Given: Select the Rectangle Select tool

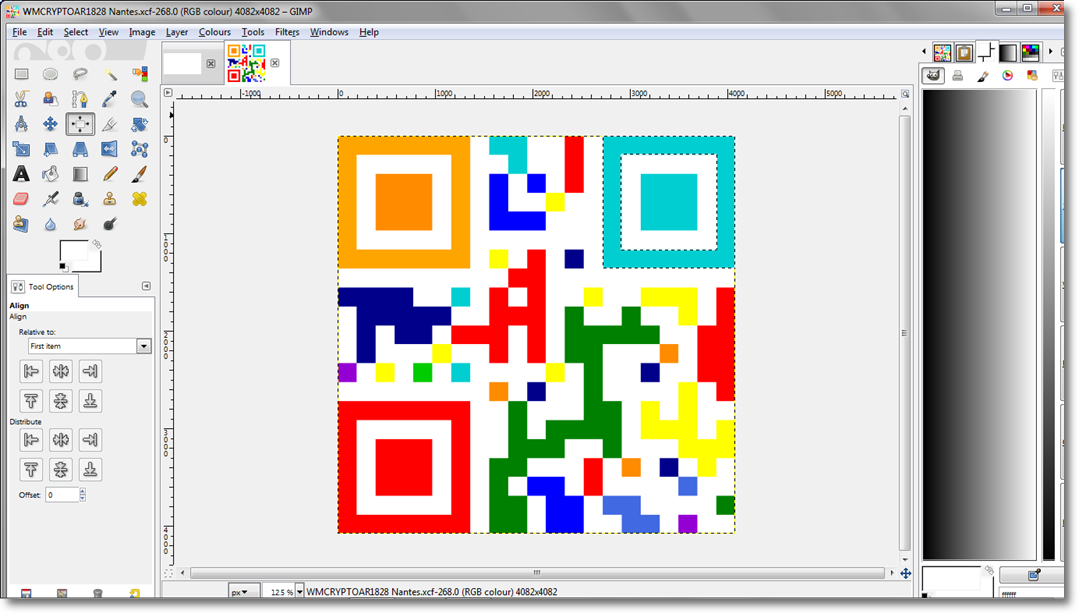Looking at the screenshot, I should pos(21,74).
